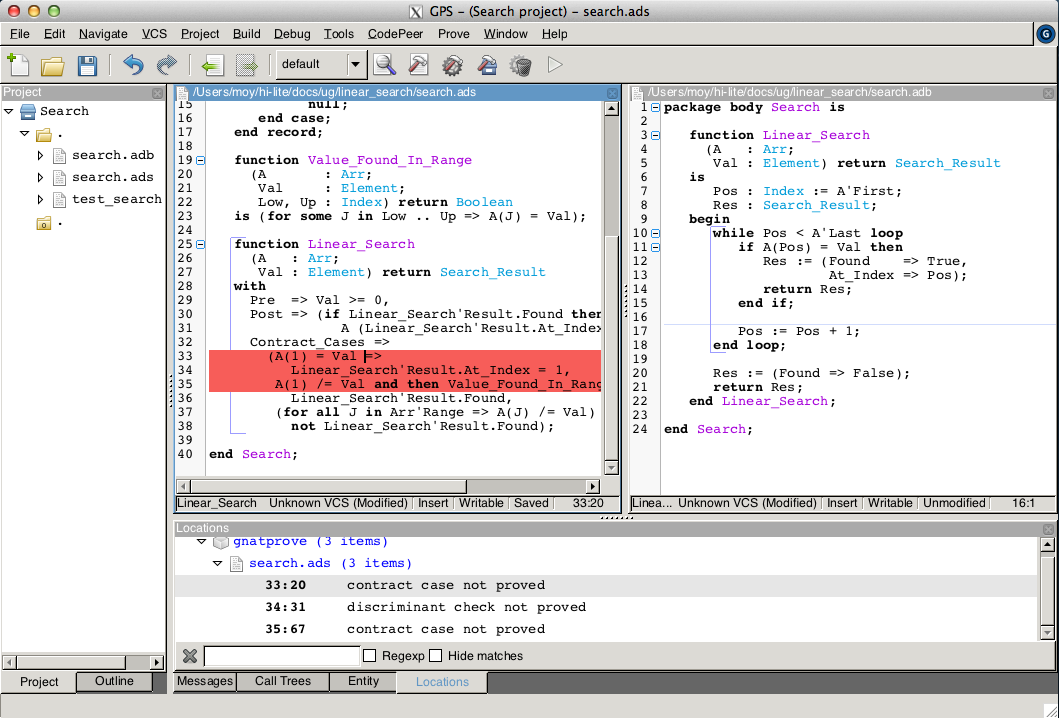The width and height of the screenshot is (1059, 718).
Task: Collapse the dot source folder node
Action: tap(25, 134)
